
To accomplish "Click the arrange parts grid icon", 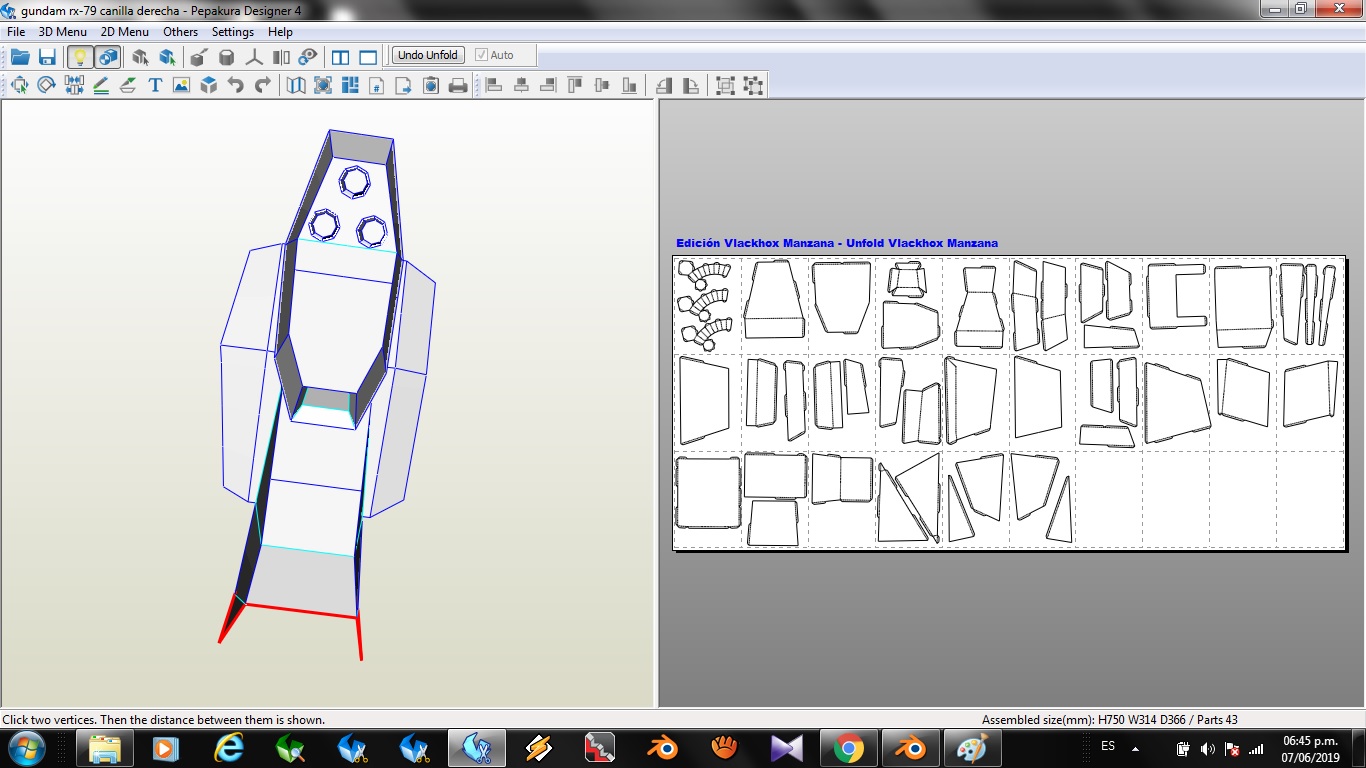I will (x=350, y=85).
